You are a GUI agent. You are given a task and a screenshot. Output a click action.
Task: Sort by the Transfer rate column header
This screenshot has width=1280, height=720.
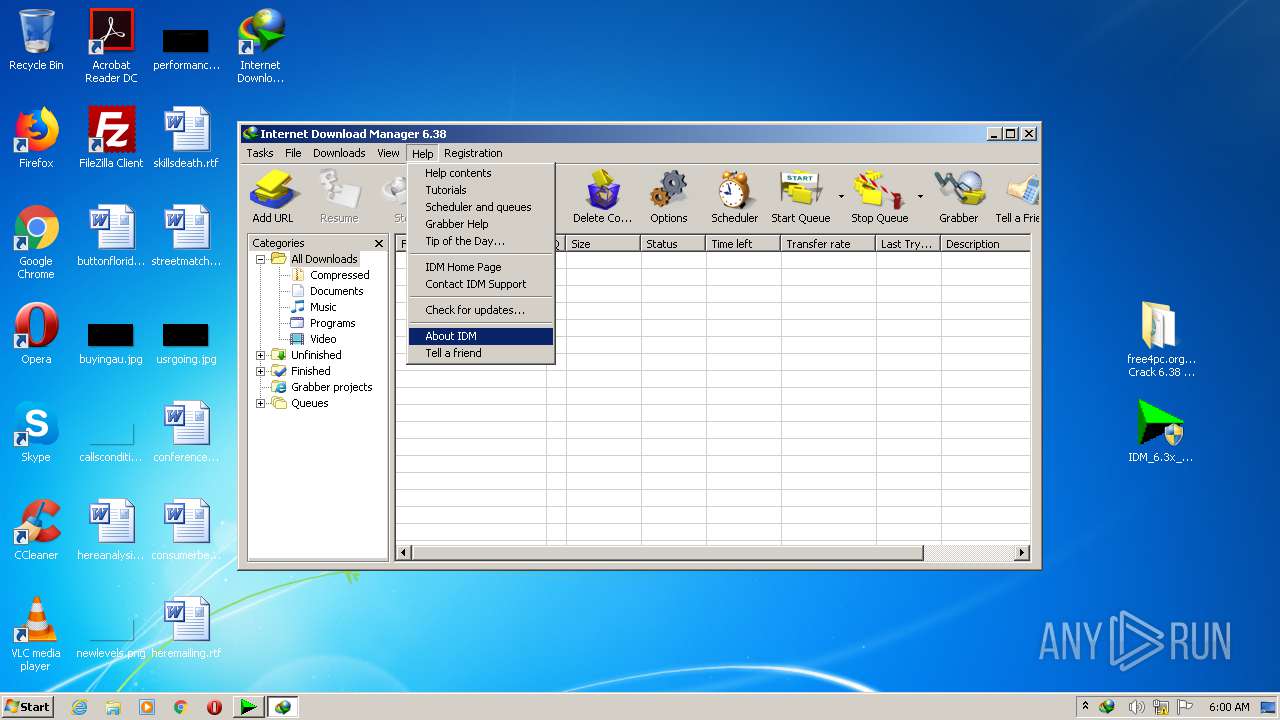coord(828,244)
